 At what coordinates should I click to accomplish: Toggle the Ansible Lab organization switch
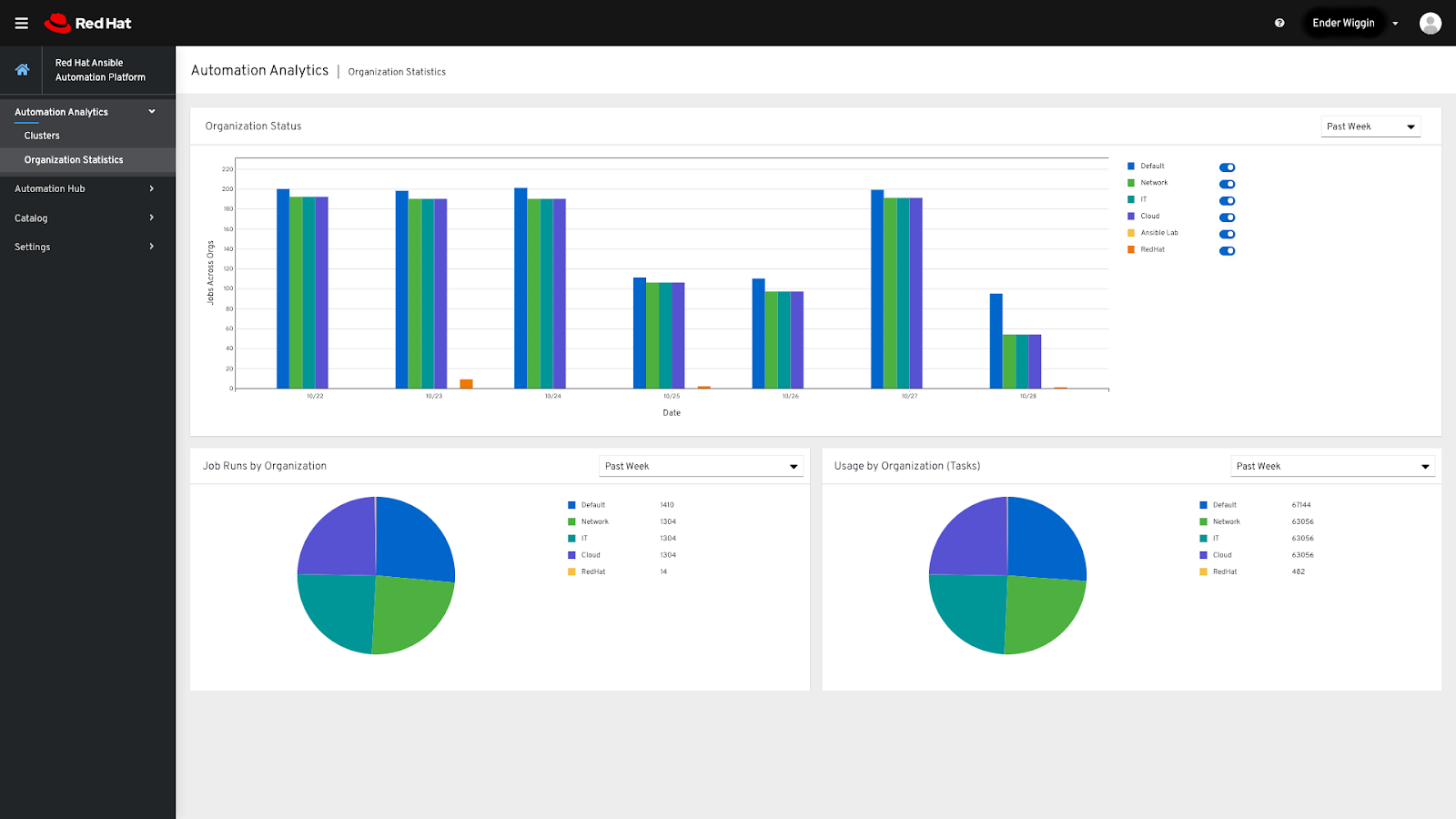click(1227, 234)
